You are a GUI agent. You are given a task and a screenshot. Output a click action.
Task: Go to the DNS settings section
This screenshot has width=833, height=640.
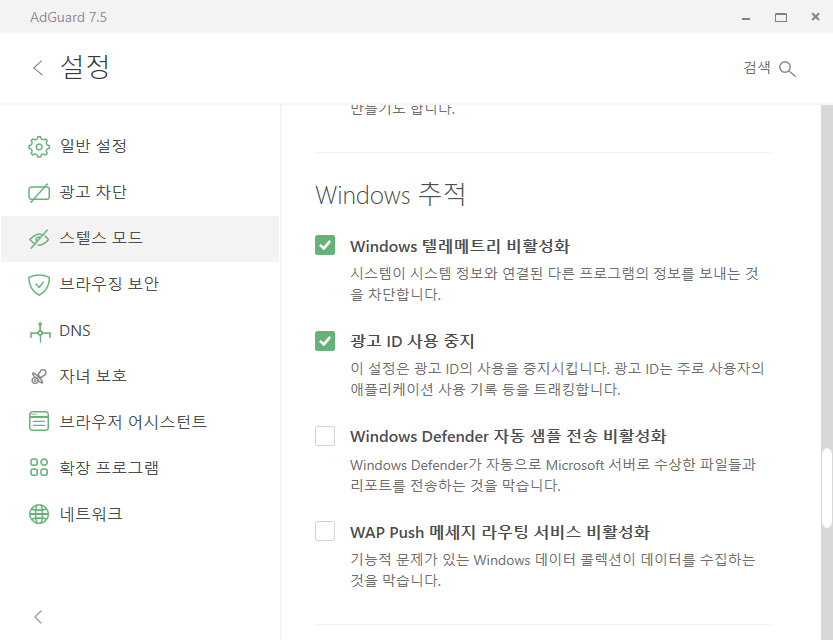coord(140,331)
